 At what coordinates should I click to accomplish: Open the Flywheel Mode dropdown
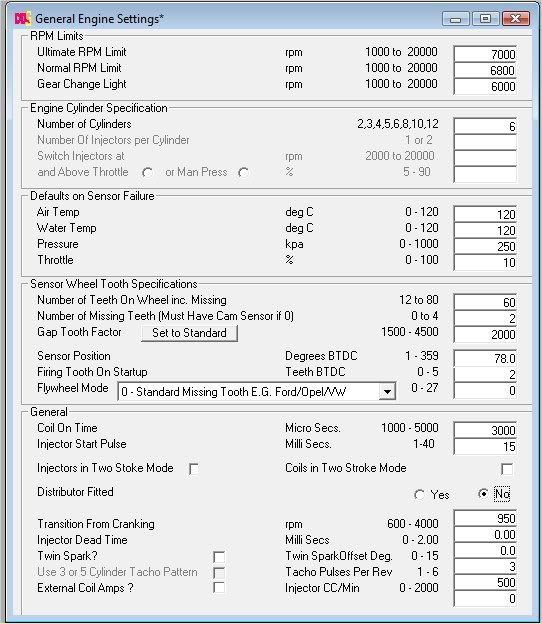[x=387, y=392]
